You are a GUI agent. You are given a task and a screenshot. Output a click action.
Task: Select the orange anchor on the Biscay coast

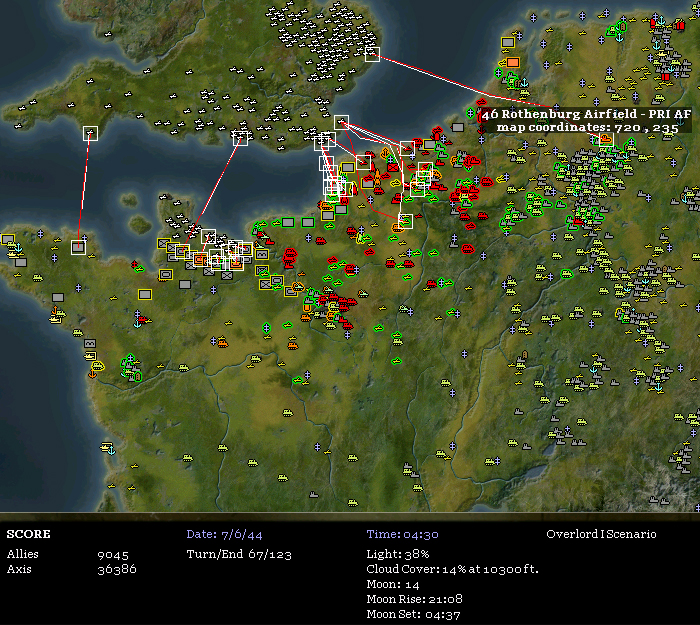click(92, 375)
